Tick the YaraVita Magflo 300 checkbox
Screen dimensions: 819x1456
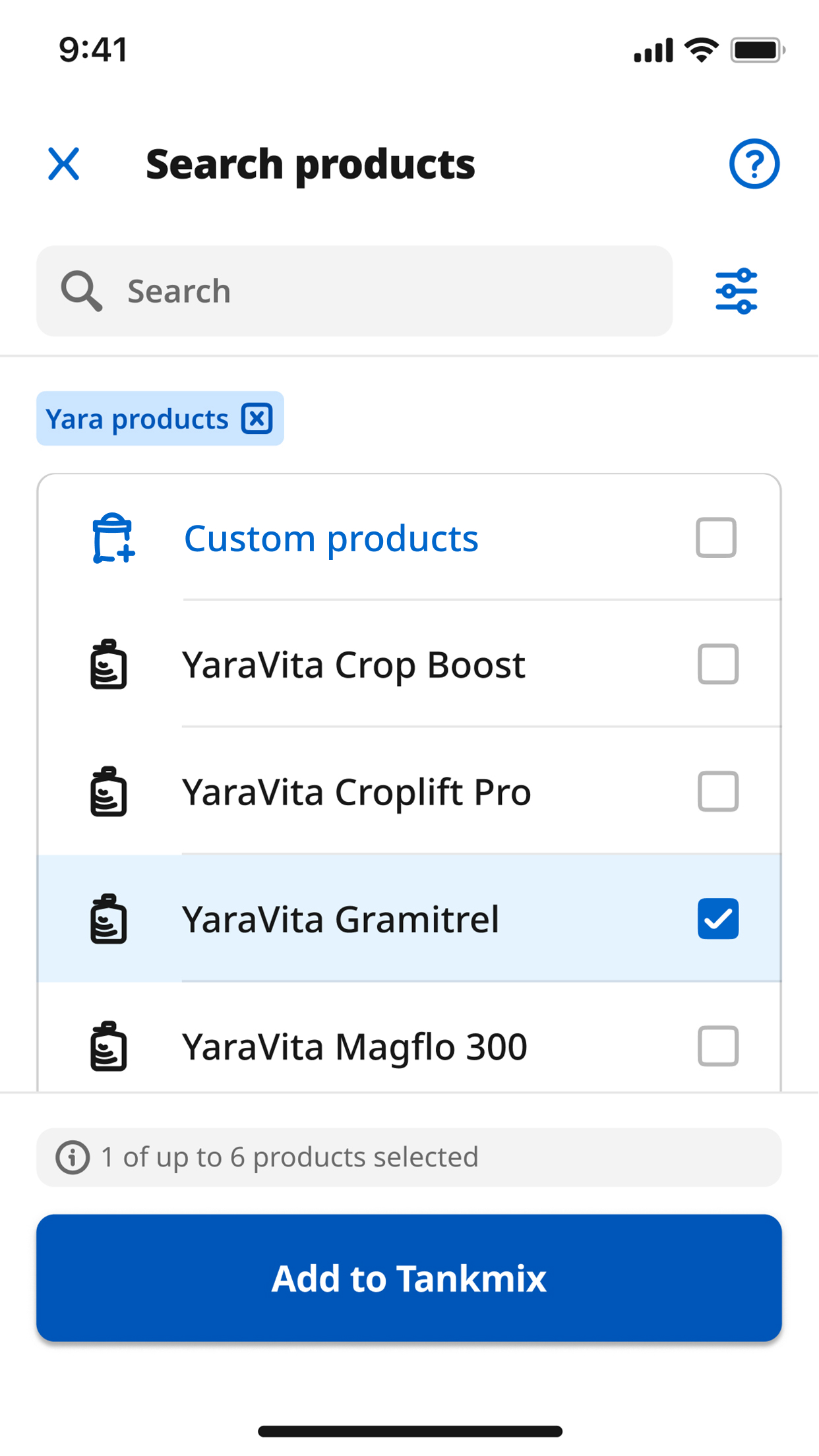click(717, 1046)
